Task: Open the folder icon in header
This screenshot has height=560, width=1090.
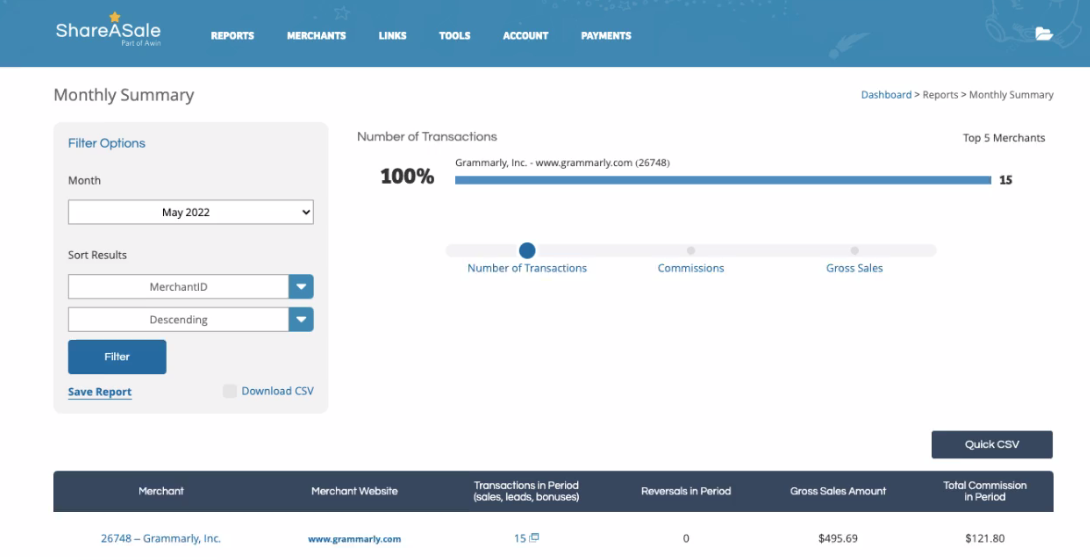Action: (x=1043, y=33)
